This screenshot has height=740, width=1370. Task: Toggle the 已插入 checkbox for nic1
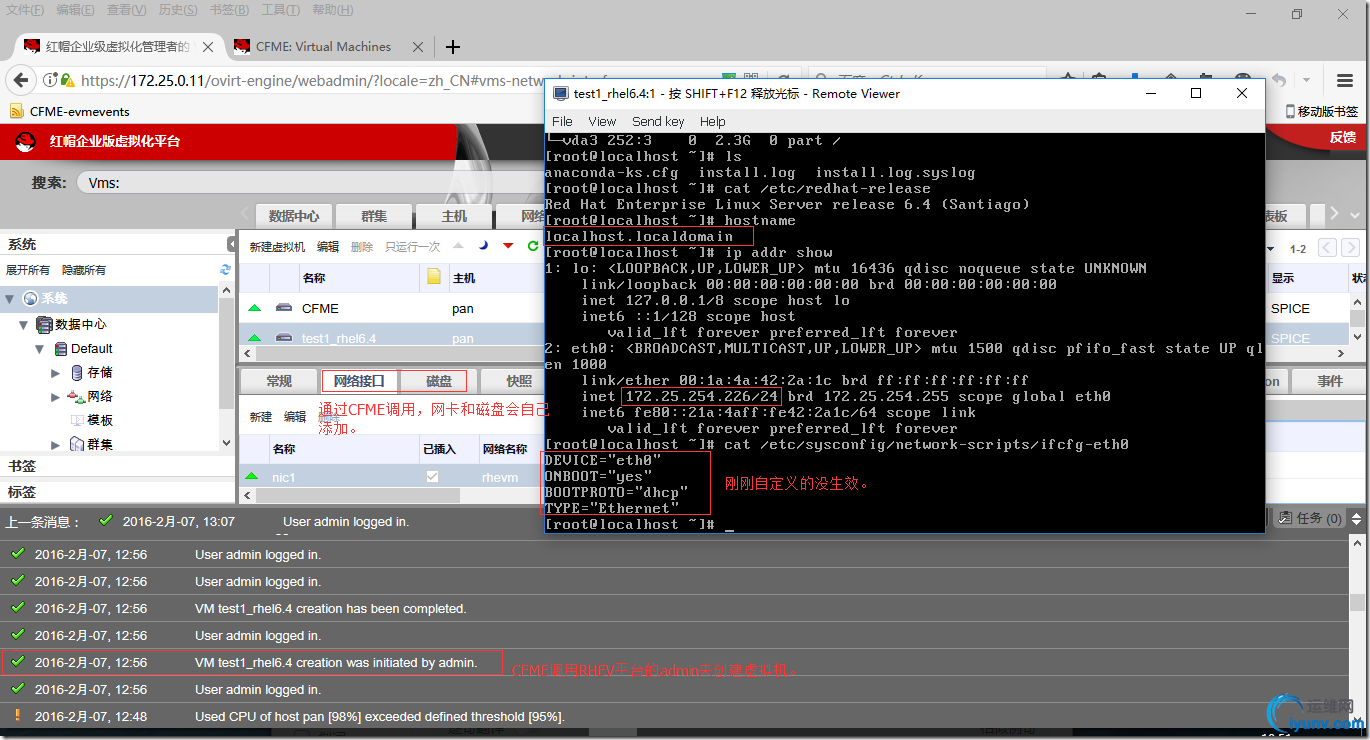coord(432,477)
